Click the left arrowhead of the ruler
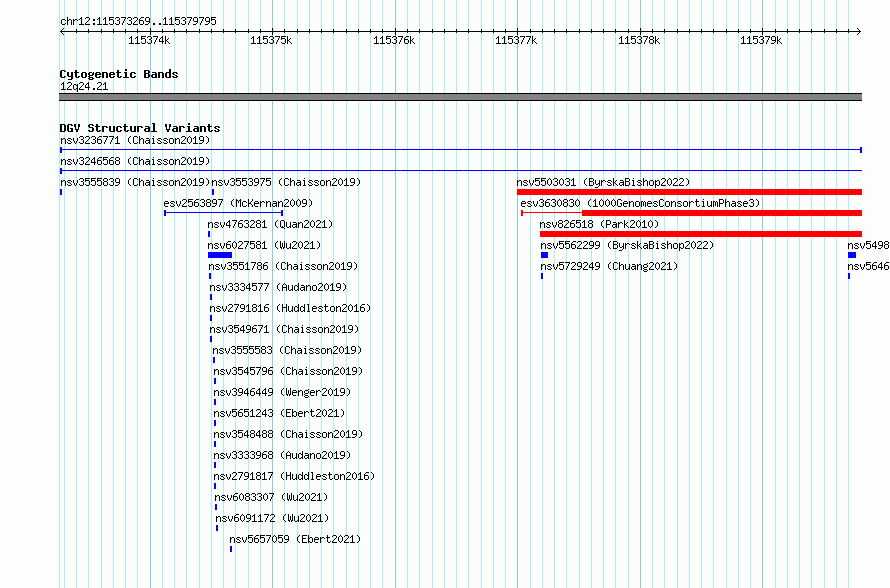The width and height of the screenshot is (890, 588). pyautogui.click(x=62, y=31)
